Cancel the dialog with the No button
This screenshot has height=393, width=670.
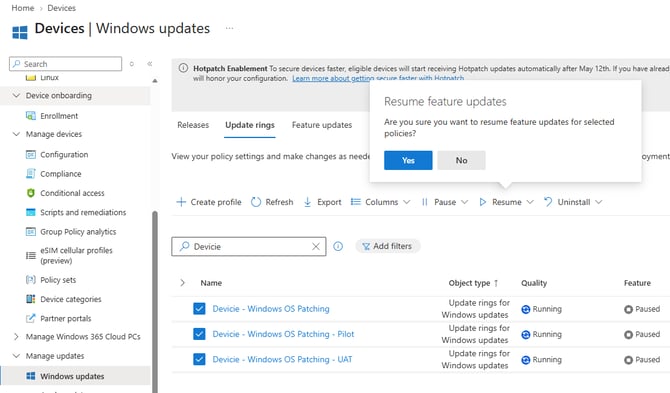pos(461,160)
